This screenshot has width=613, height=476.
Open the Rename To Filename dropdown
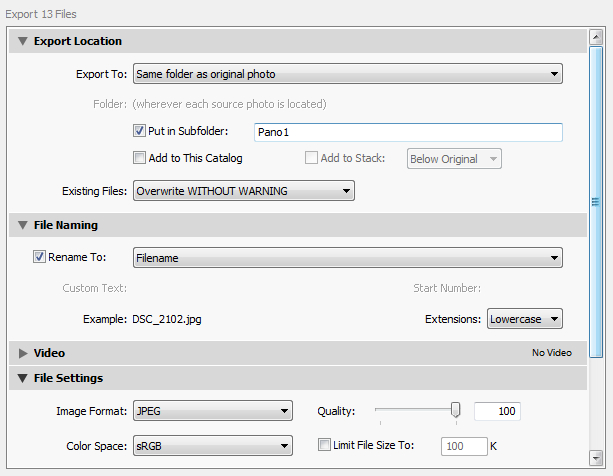347,258
